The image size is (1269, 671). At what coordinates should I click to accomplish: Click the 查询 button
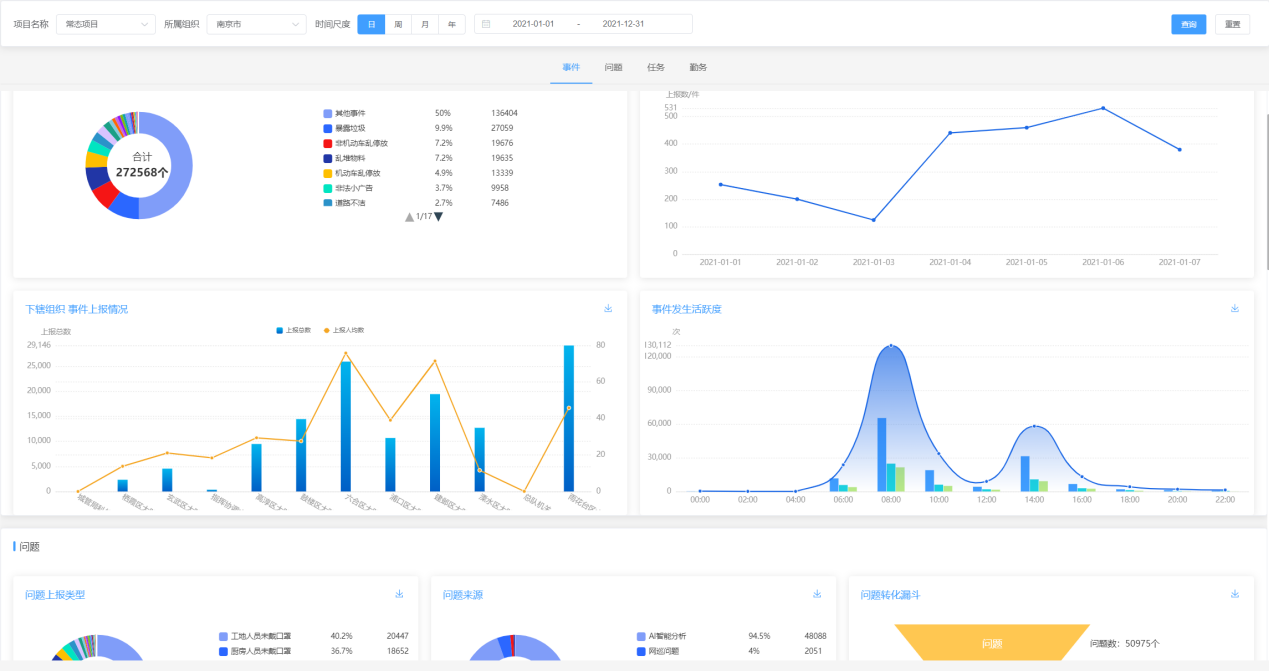tap(1188, 24)
